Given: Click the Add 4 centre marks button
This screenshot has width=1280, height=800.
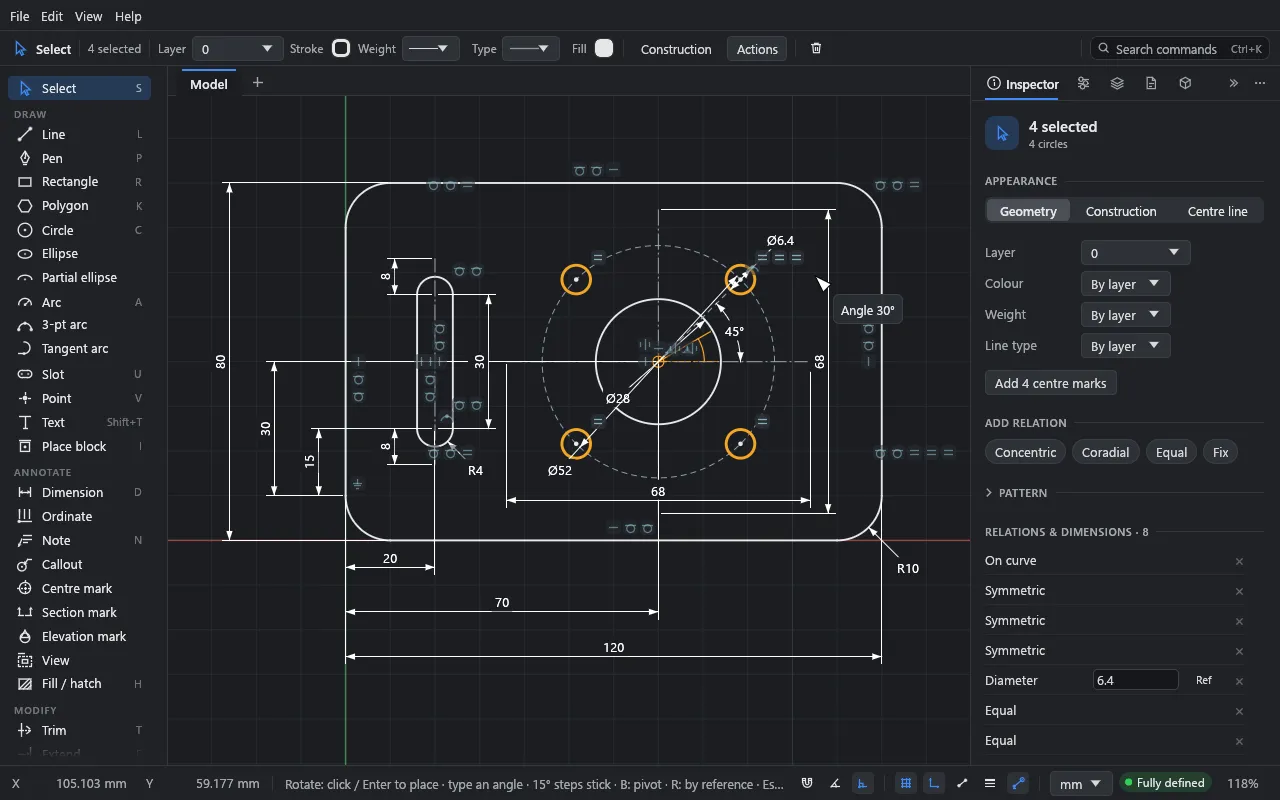Looking at the screenshot, I should pos(1051,383).
